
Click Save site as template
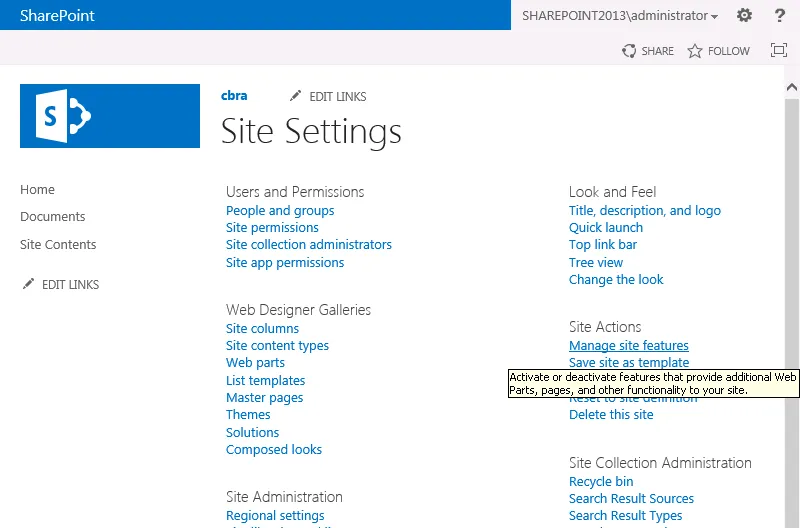click(x=629, y=362)
